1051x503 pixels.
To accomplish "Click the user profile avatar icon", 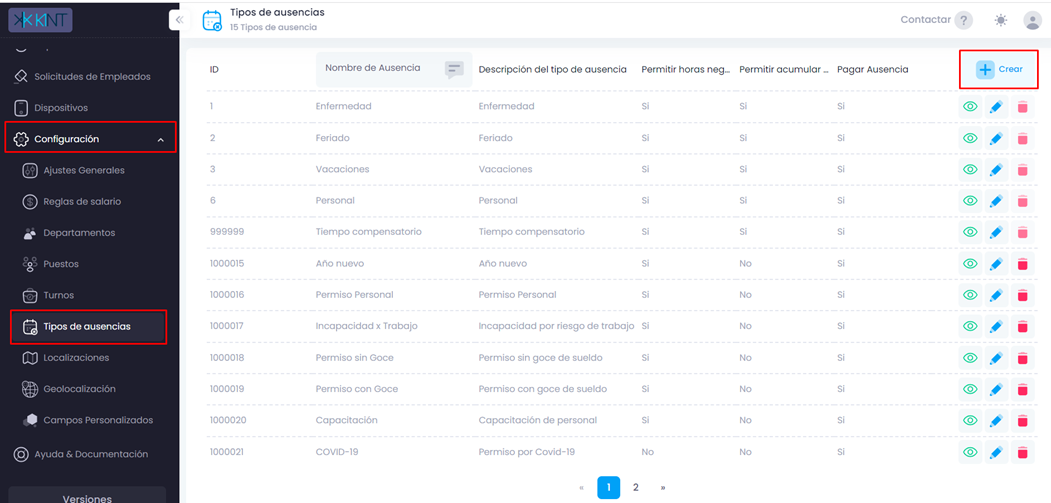I will point(1032,20).
